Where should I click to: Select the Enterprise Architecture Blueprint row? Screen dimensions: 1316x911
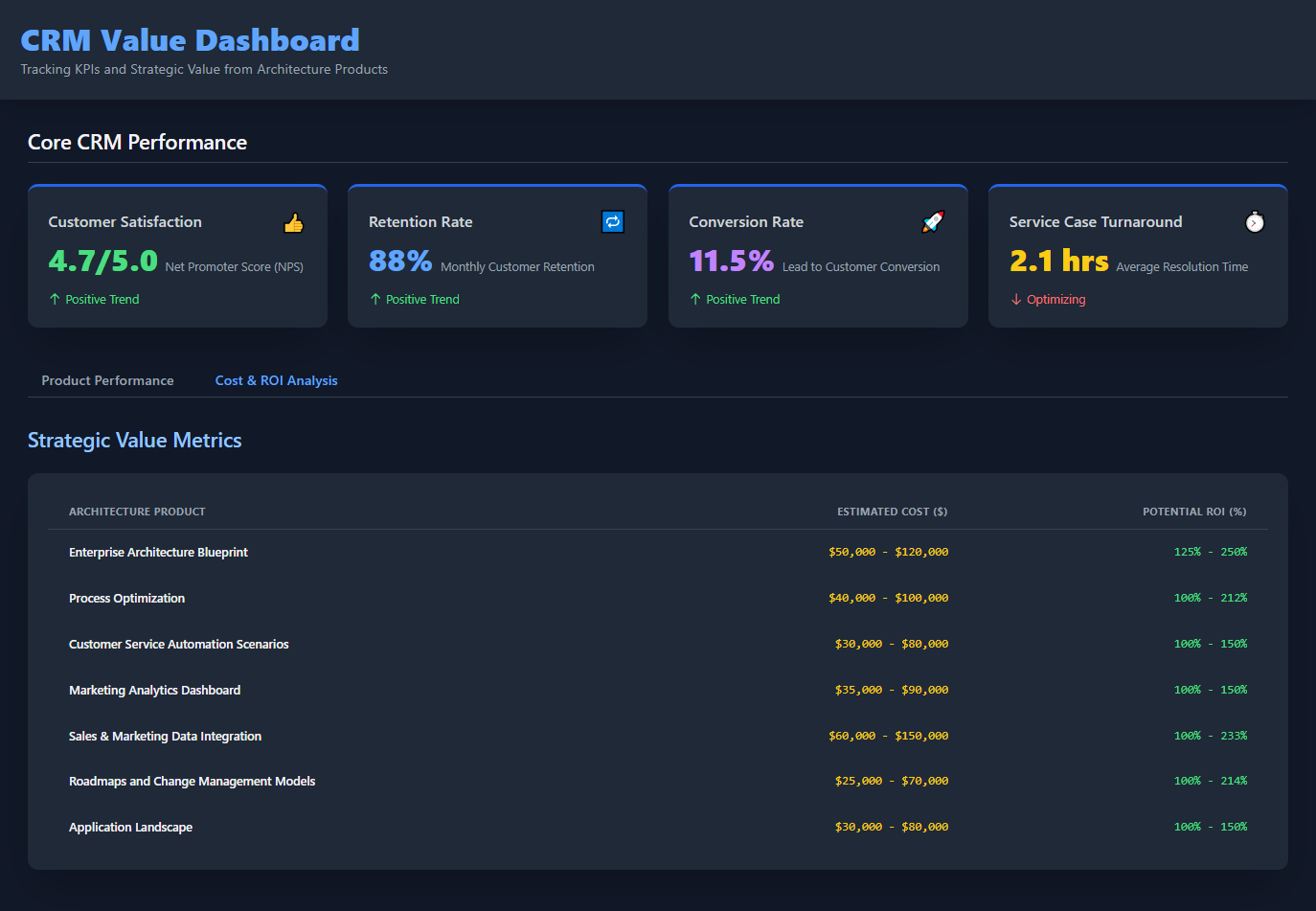coord(158,553)
